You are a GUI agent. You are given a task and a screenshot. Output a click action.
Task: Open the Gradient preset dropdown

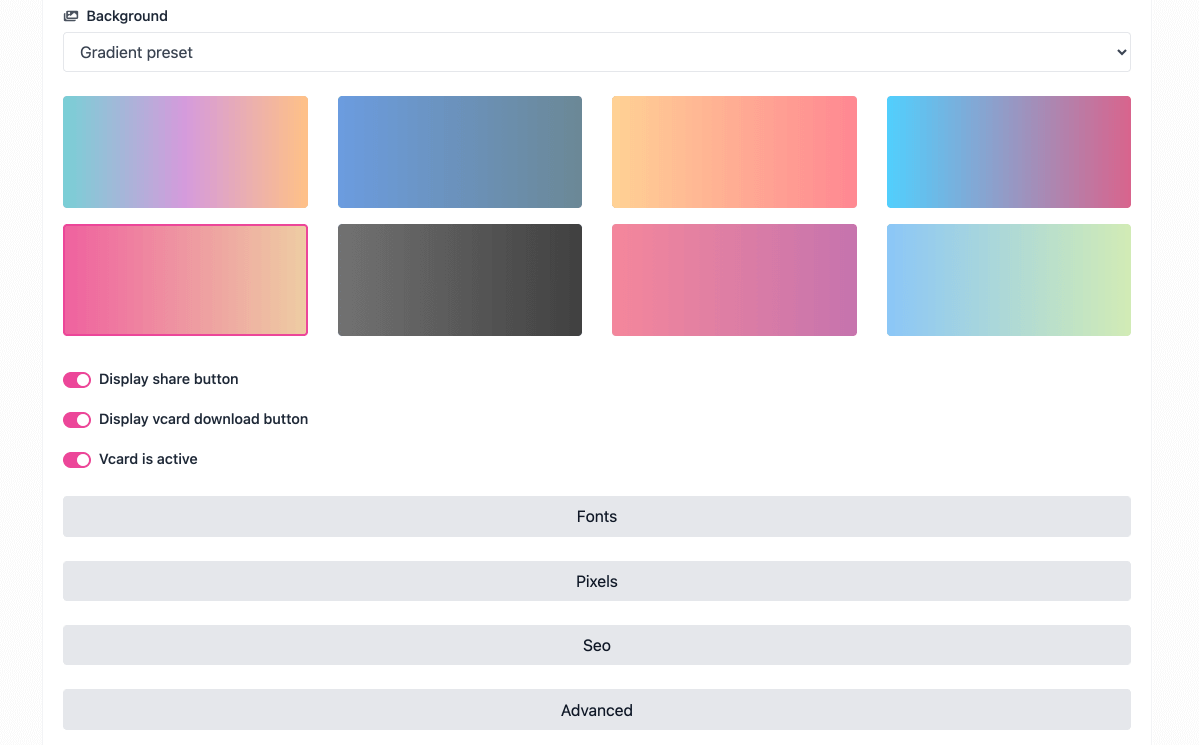coord(596,52)
